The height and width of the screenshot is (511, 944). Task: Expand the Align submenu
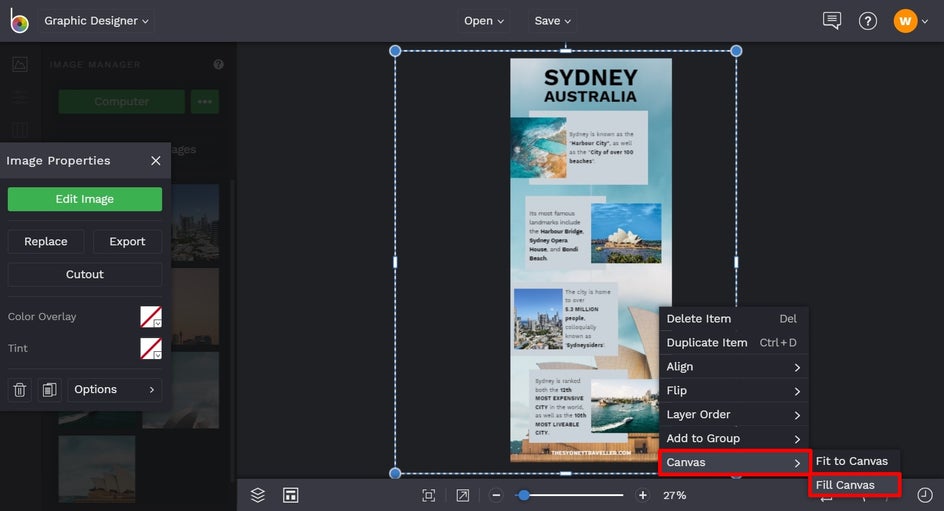click(733, 367)
